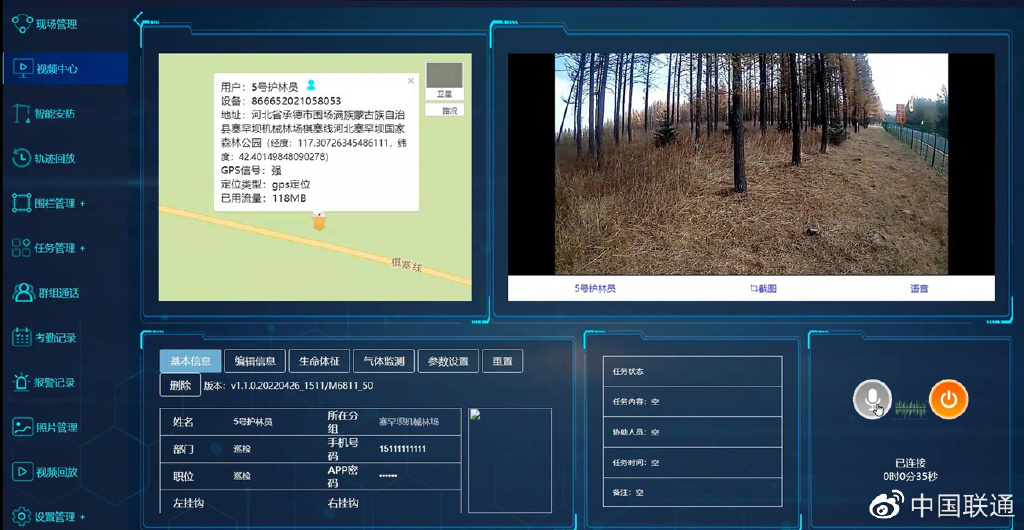Click the 智能安防 crane icon
1024x530 pixels.
click(22, 113)
